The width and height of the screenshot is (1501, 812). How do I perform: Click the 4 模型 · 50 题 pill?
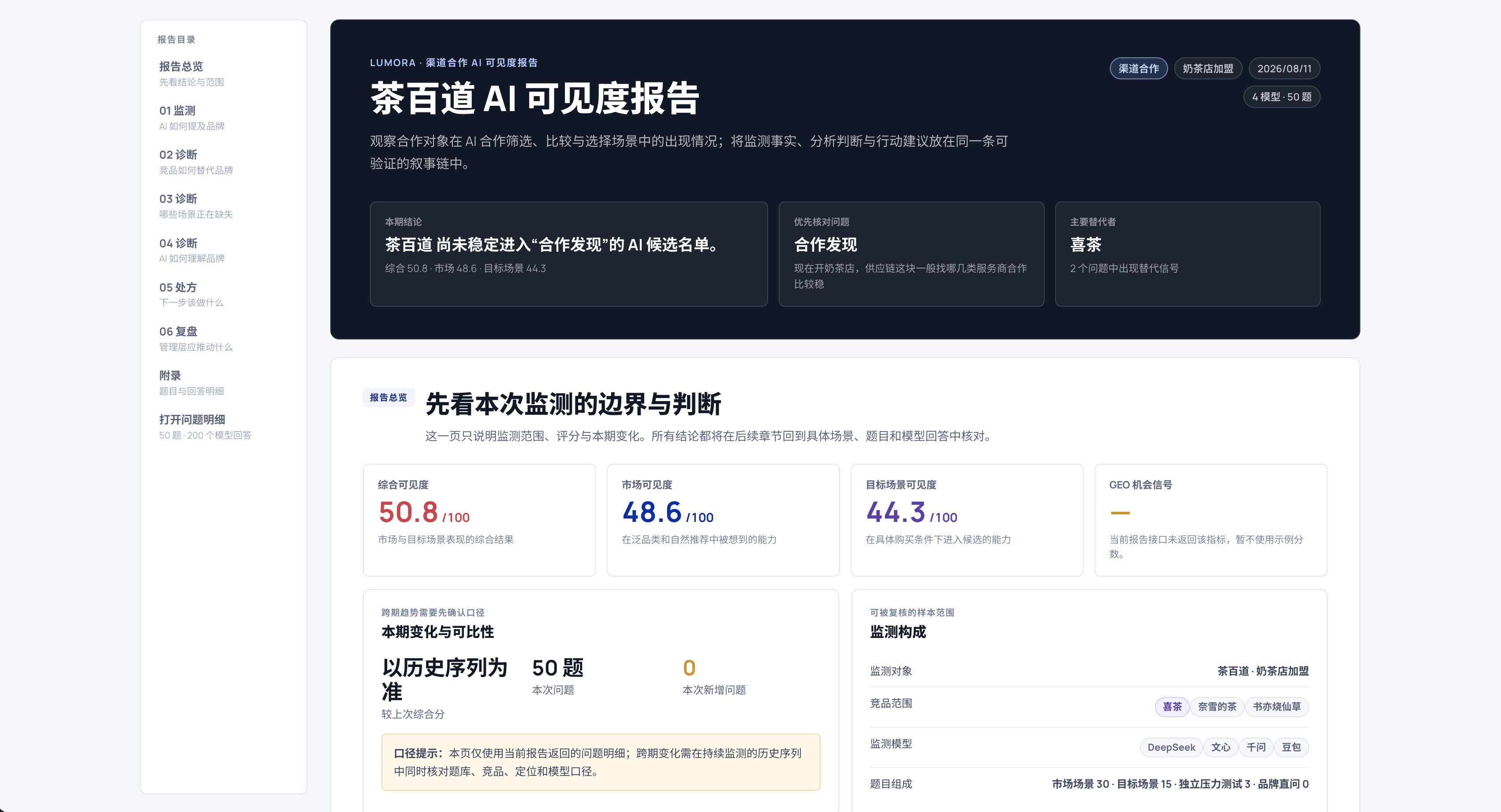click(x=1281, y=97)
